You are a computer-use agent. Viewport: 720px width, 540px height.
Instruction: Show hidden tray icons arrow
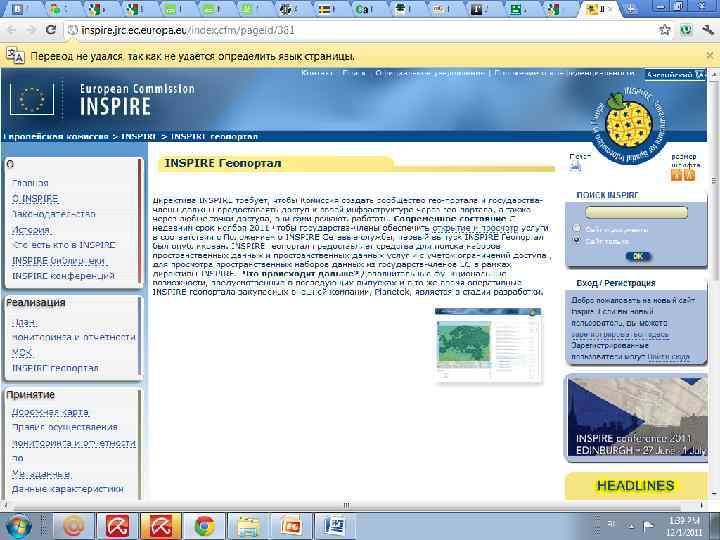pyautogui.click(x=631, y=526)
